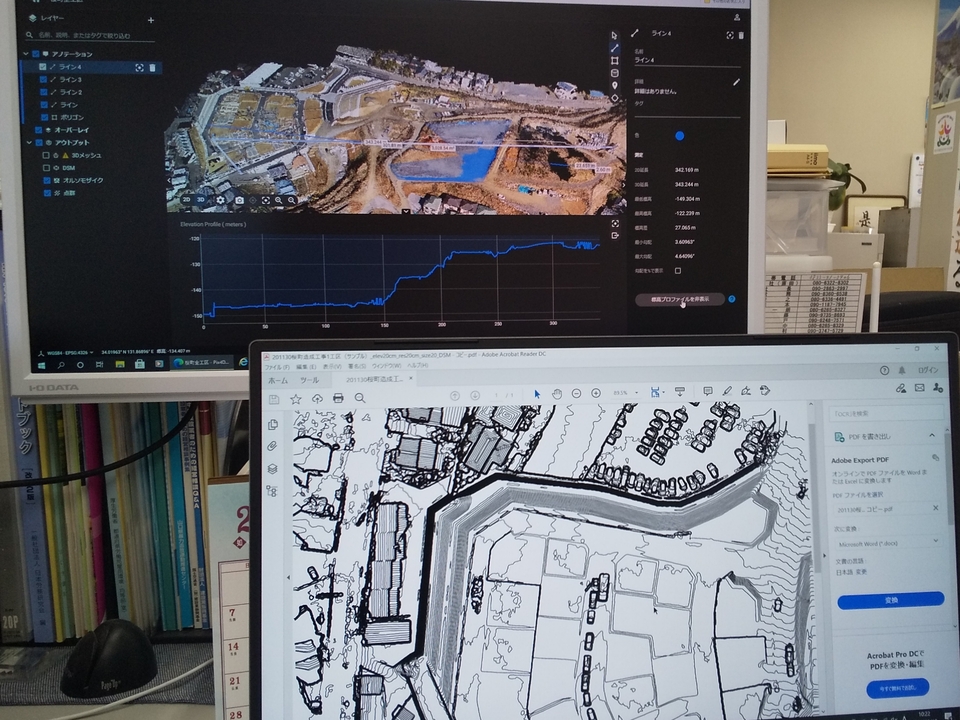Select the highlighter pen in Acrobat

[x=727, y=391]
